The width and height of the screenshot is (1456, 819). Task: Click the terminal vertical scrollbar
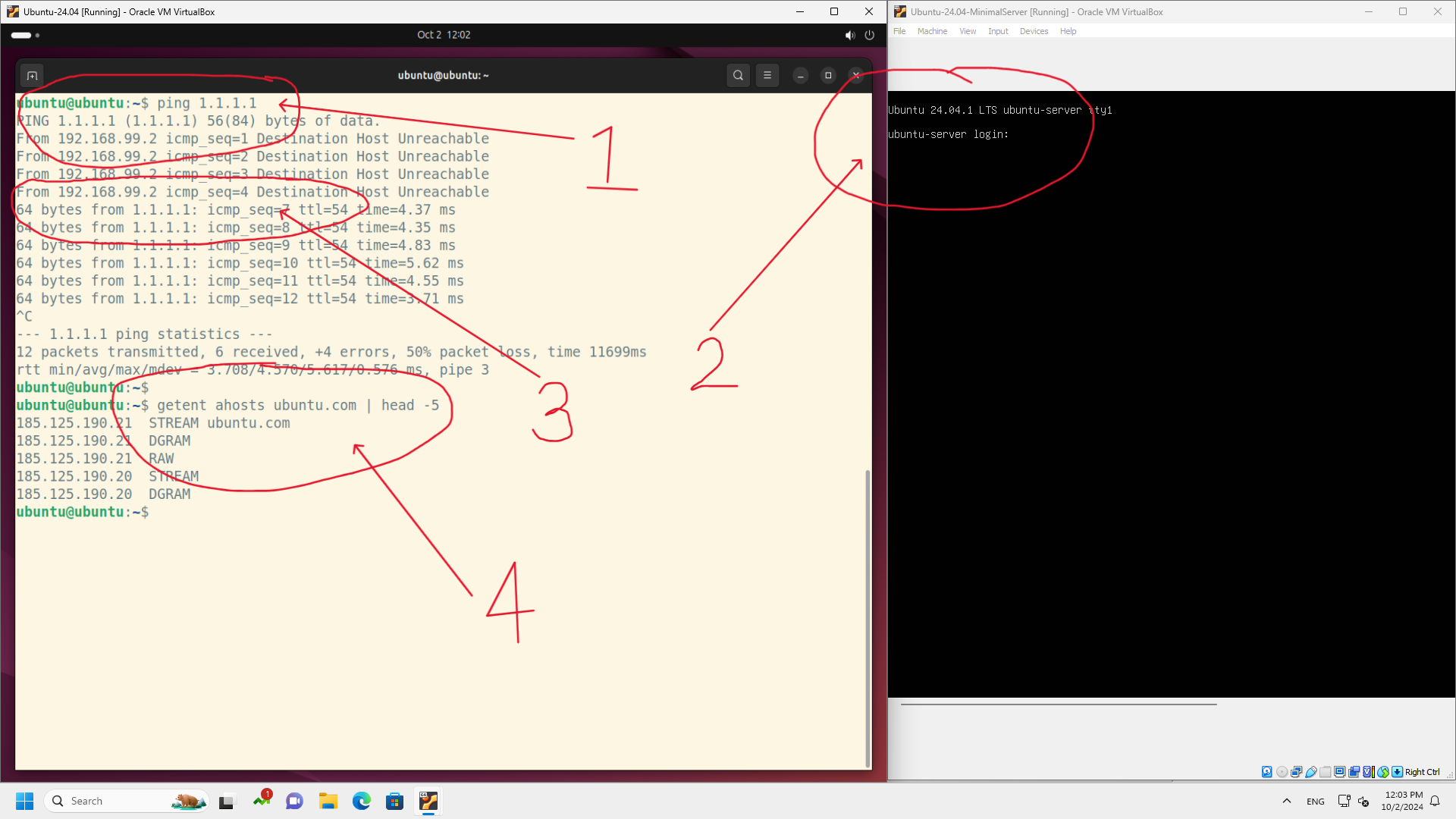pos(868,618)
